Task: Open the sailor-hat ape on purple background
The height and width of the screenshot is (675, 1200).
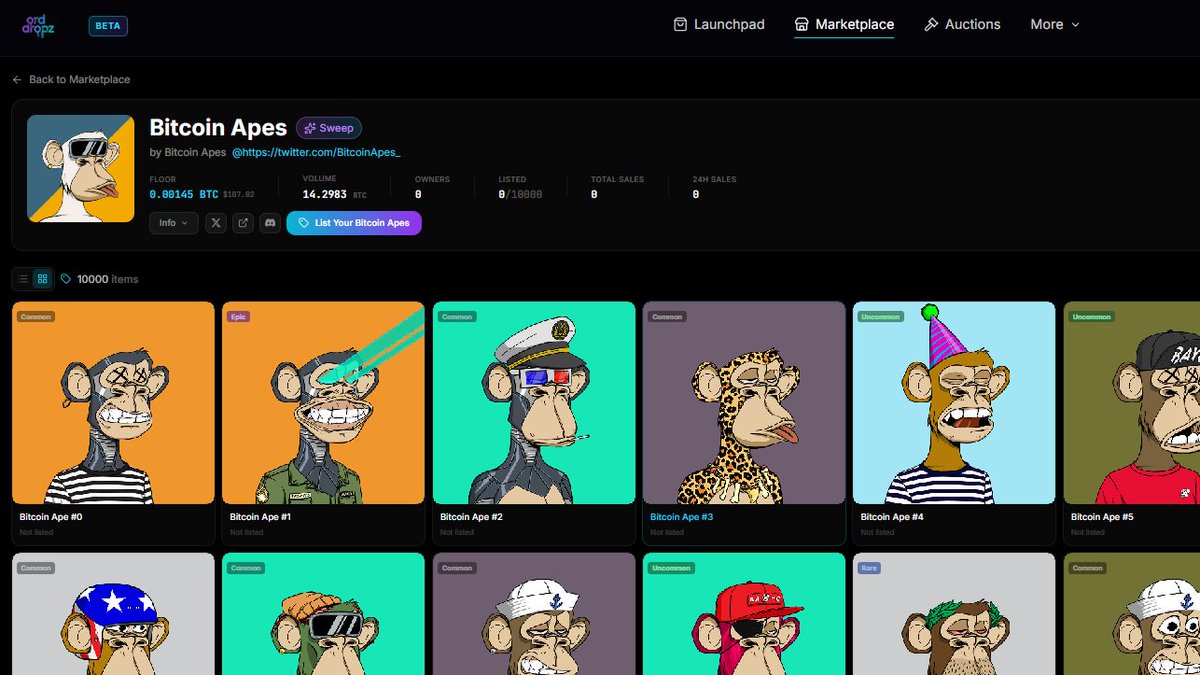Action: click(x=534, y=614)
